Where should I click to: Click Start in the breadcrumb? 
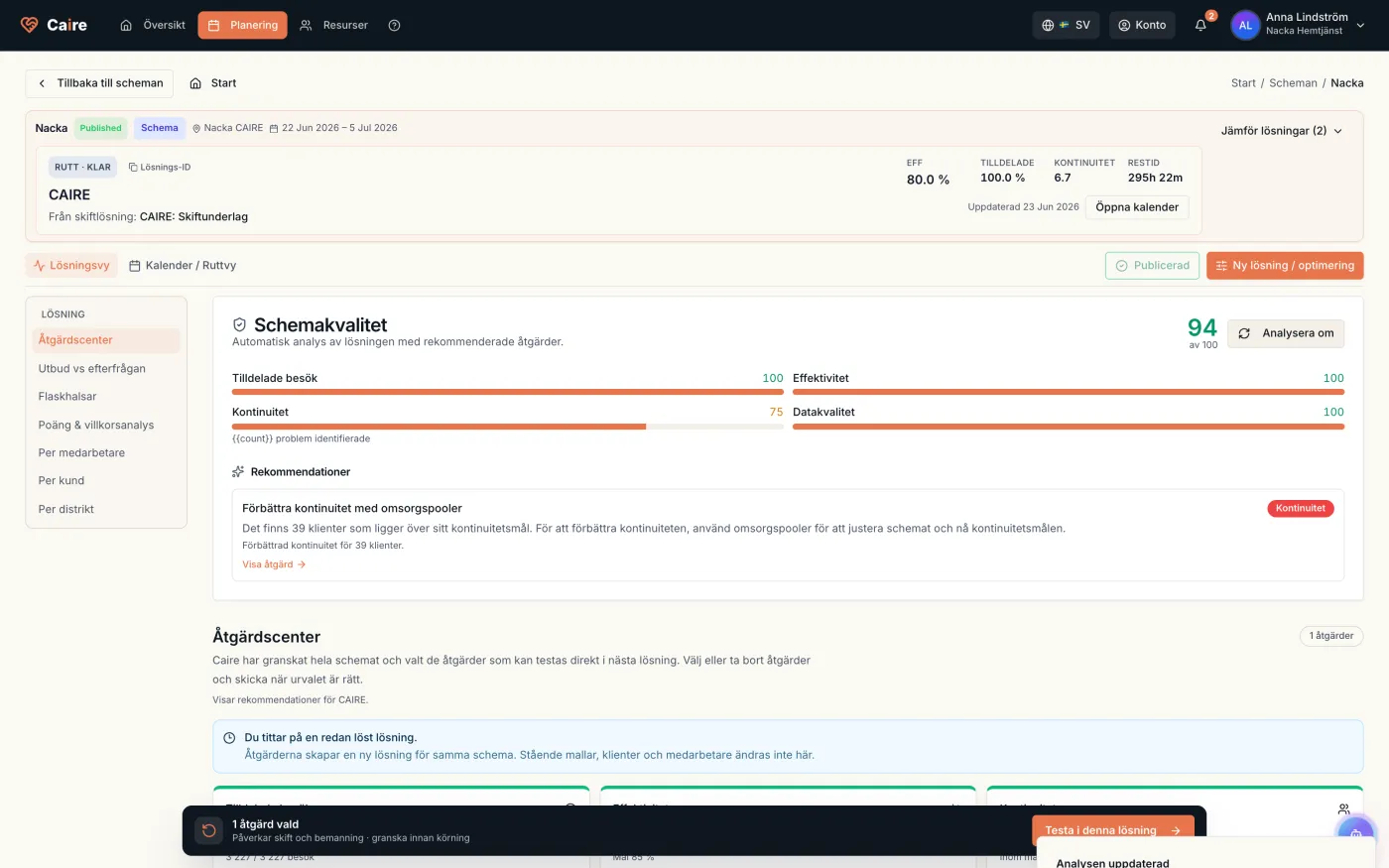click(x=1243, y=83)
